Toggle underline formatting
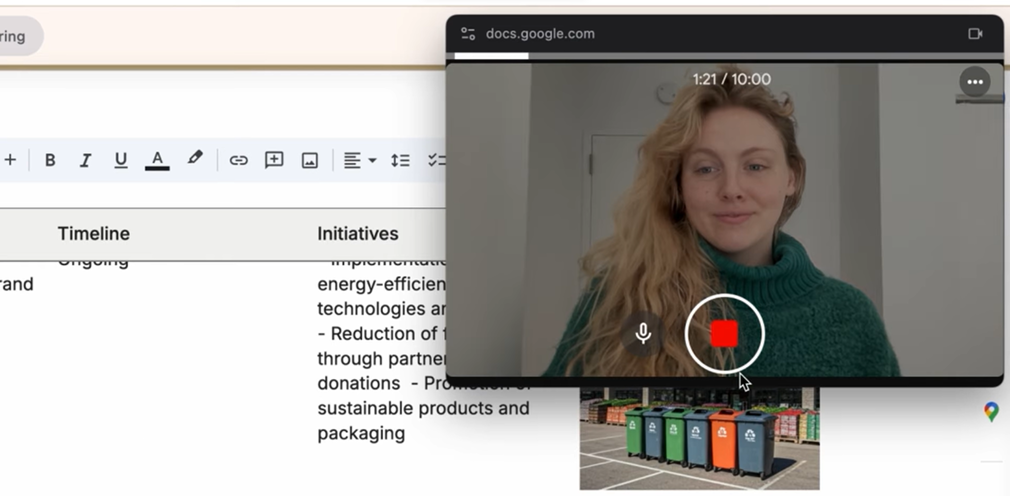The width and height of the screenshot is (1010, 496). pyautogui.click(x=121, y=160)
